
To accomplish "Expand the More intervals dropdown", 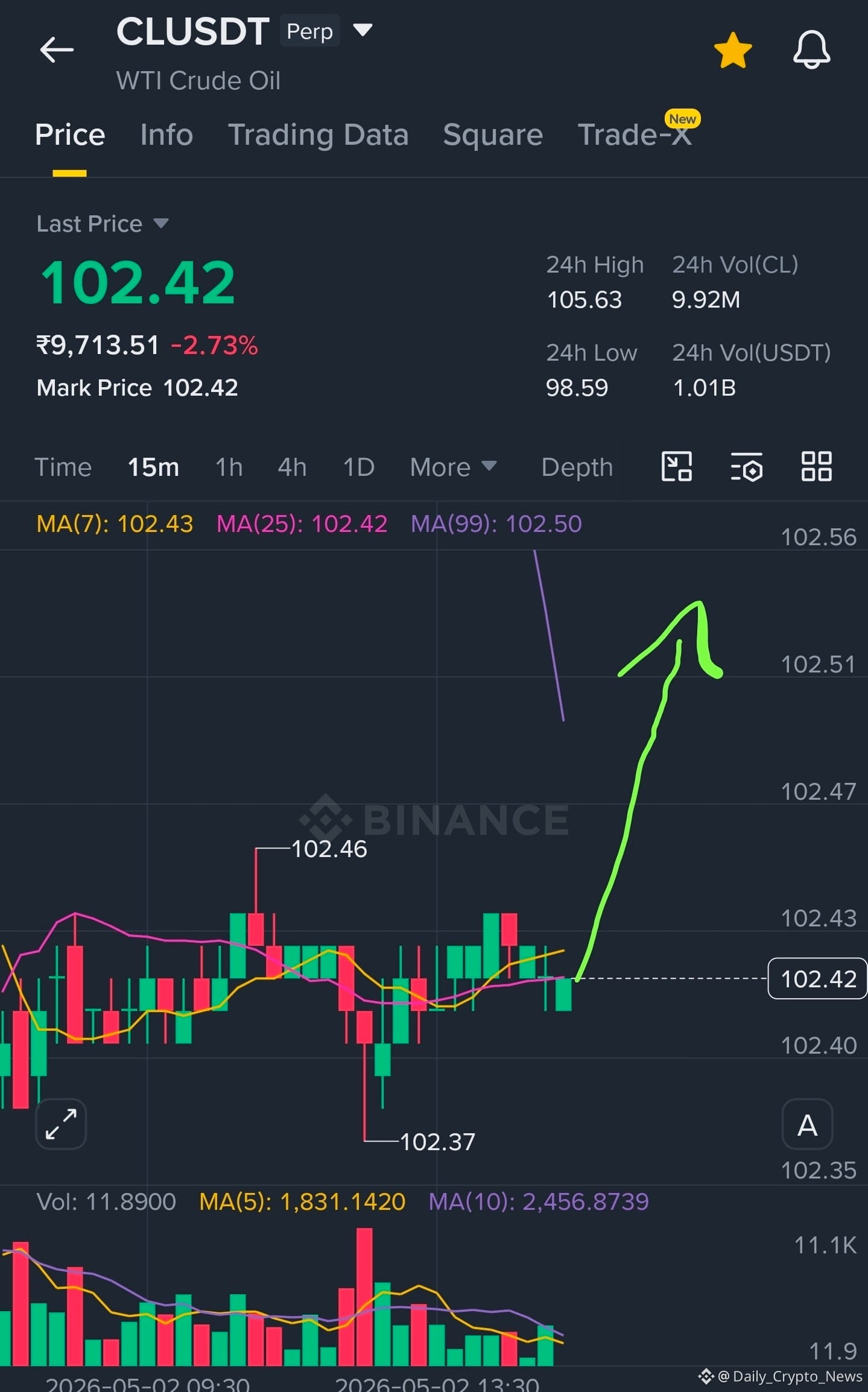I will click(453, 467).
